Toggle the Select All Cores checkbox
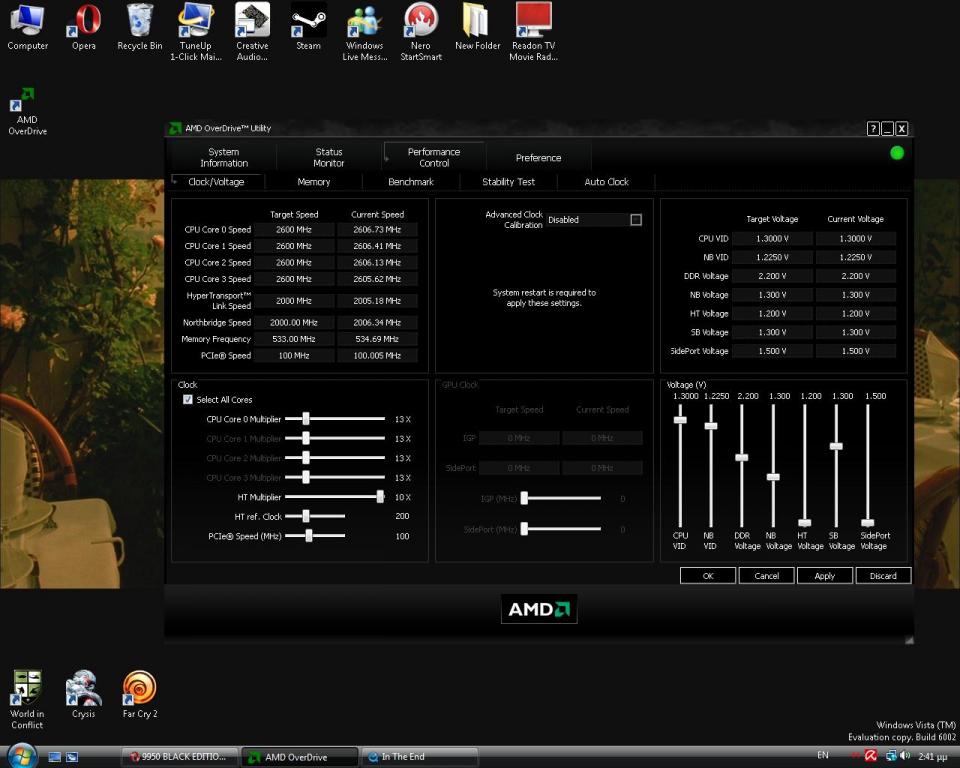Screen dimensions: 960x768 pos(187,399)
